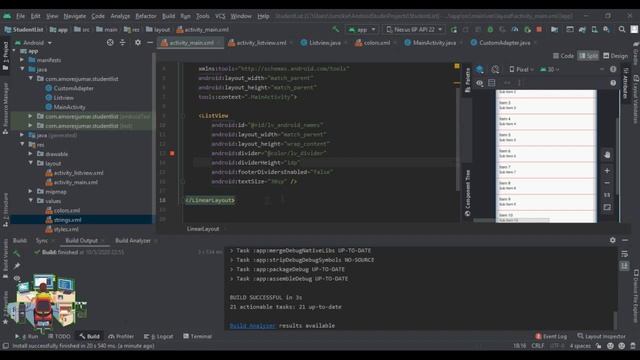Click the hammer icon in Build panel
The width and height of the screenshot is (640, 360).
(x=17, y=253)
